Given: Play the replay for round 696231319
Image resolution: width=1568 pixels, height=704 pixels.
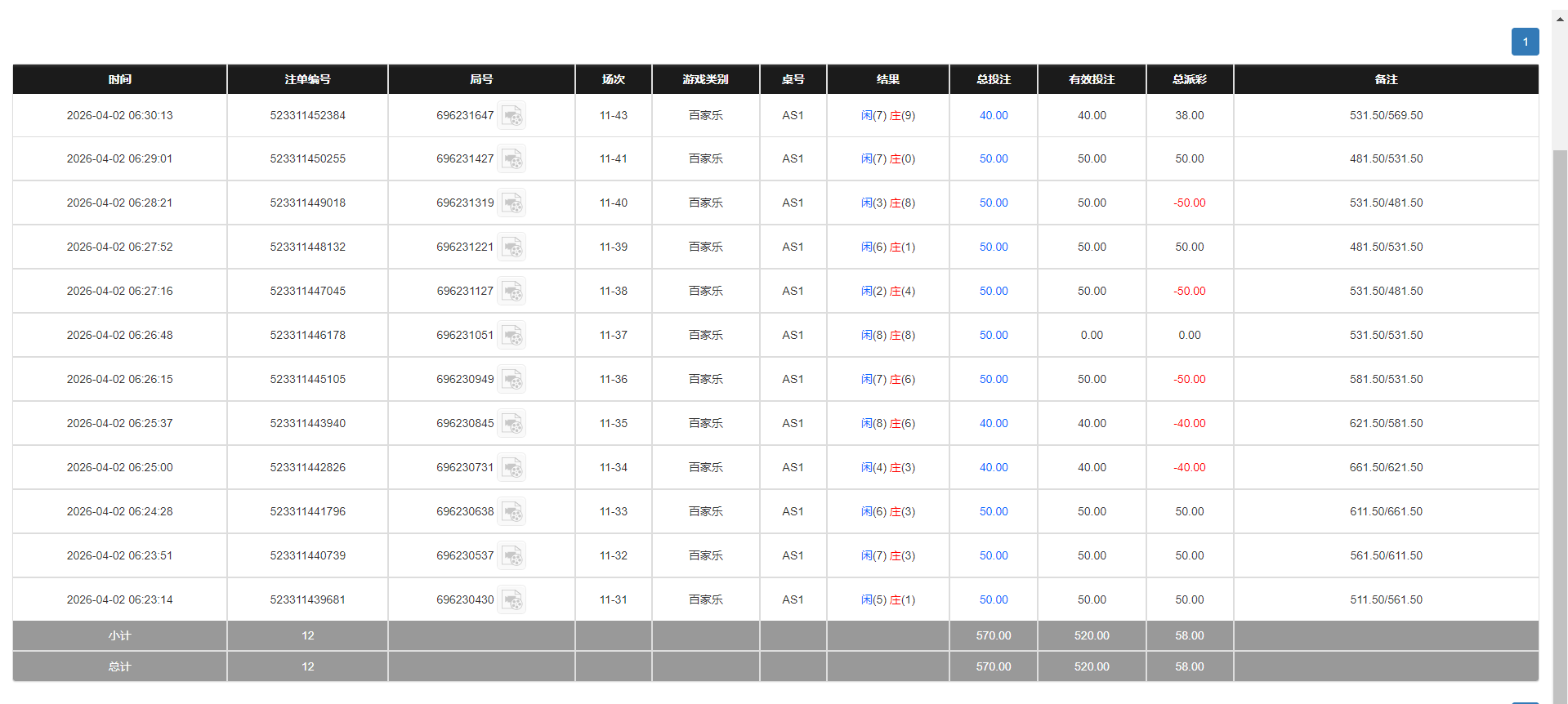Looking at the screenshot, I should pyautogui.click(x=512, y=203).
